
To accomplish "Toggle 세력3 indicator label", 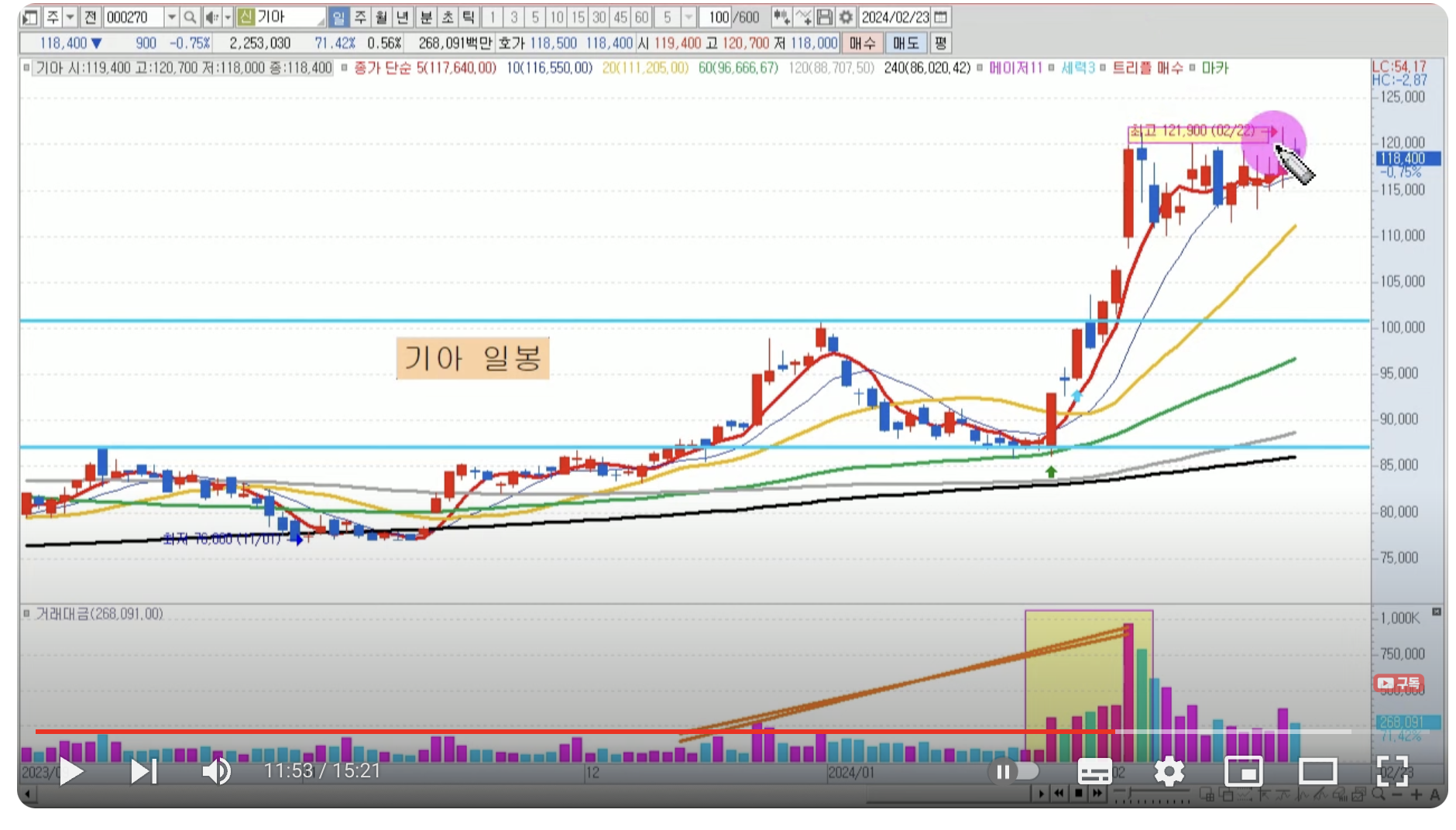I will click(x=1077, y=68).
